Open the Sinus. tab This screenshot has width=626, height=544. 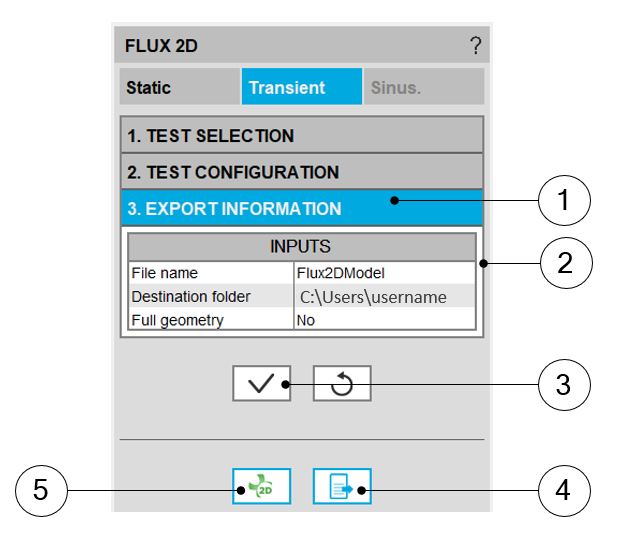coord(423,88)
